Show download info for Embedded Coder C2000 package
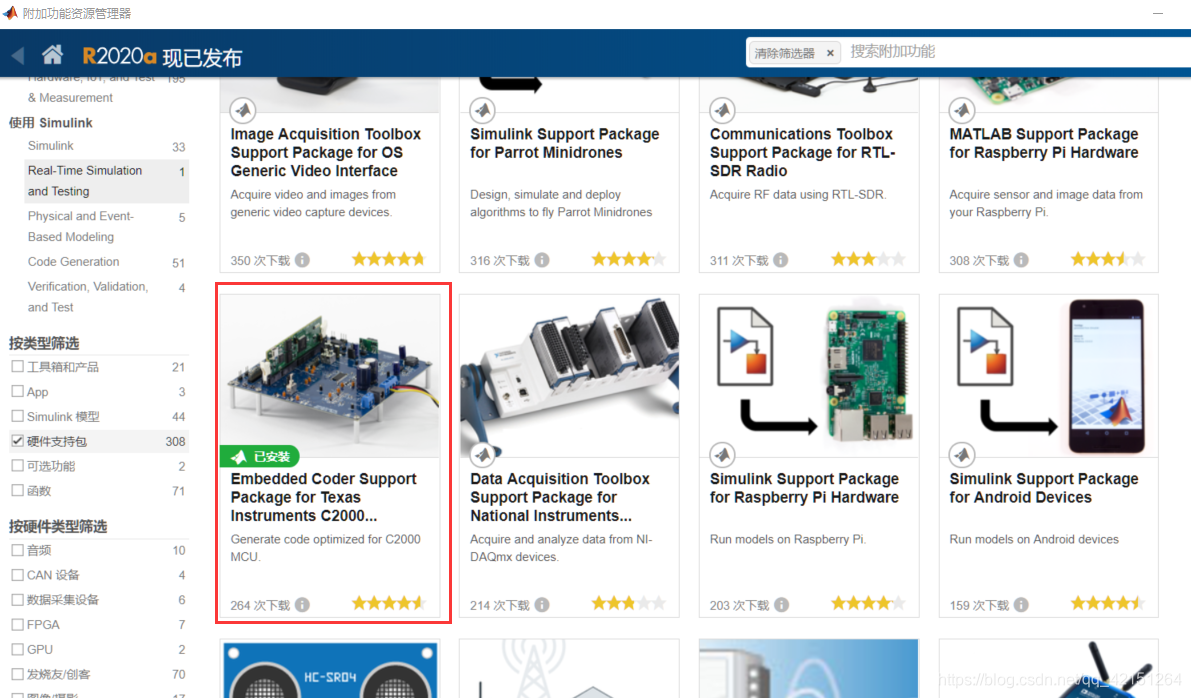Viewport: 1191px width, 698px height. click(x=302, y=605)
